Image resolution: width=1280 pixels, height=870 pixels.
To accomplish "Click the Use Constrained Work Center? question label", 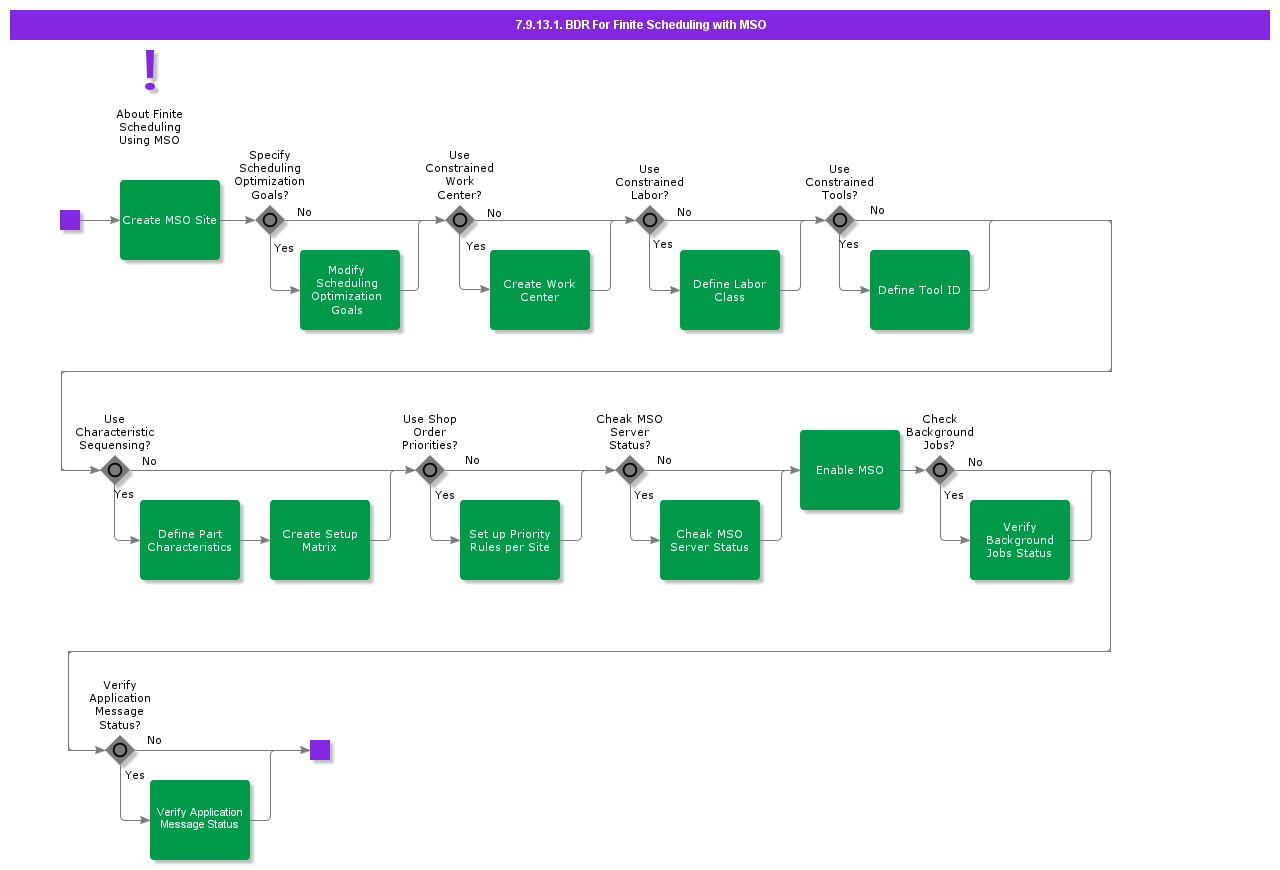I will tap(460, 175).
